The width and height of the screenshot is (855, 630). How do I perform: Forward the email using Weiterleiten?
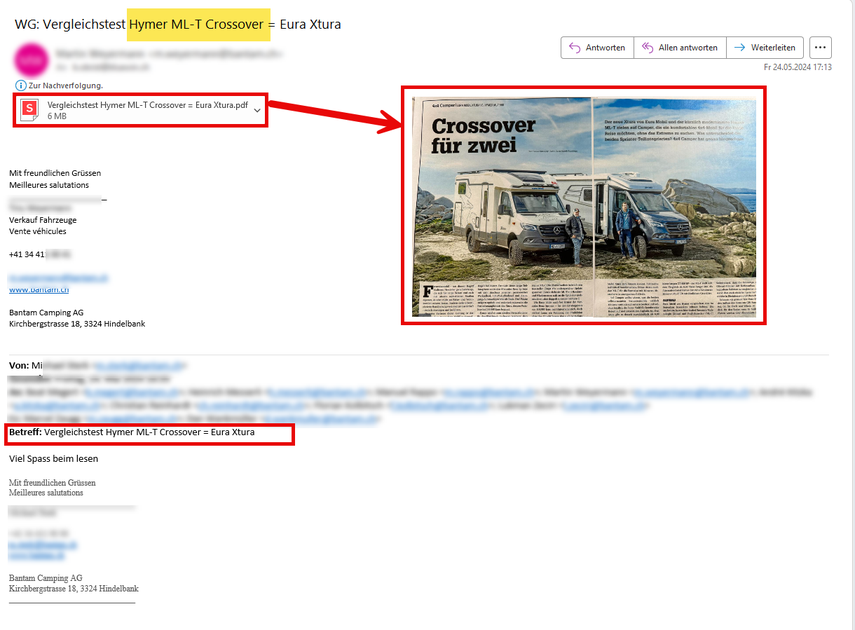pos(765,47)
